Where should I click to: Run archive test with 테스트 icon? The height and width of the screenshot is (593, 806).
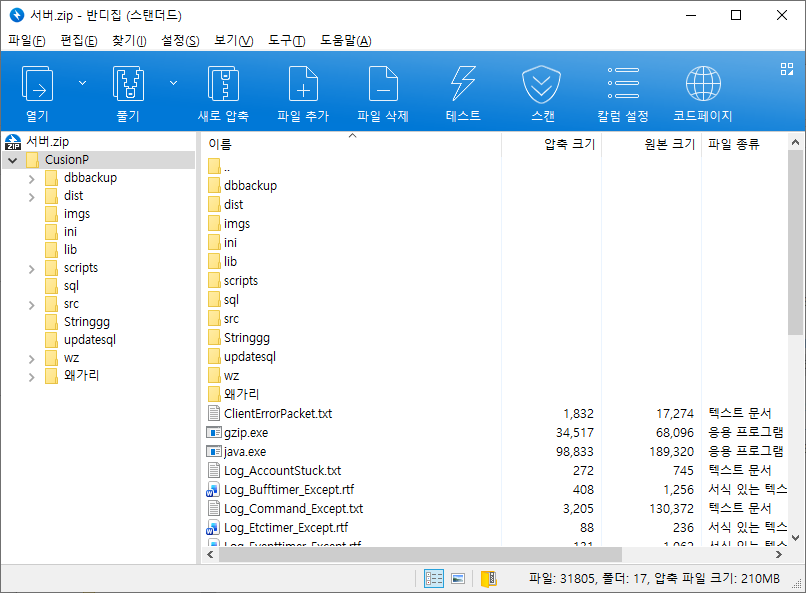[x=463, y=83]
